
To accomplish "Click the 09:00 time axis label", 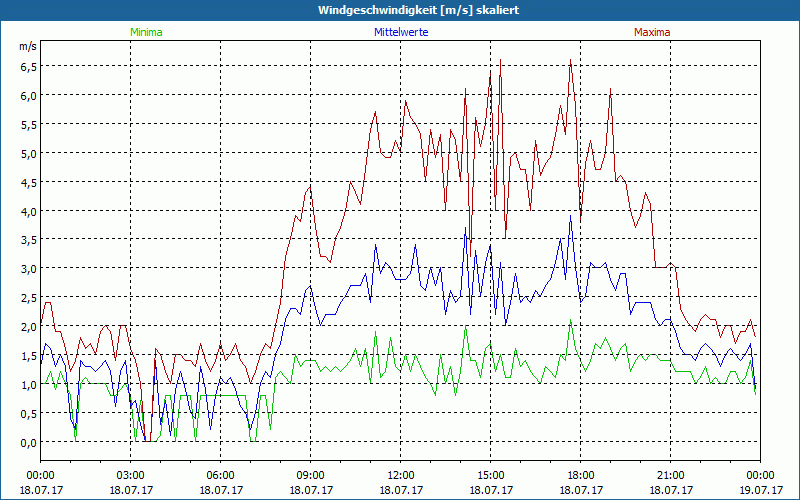I will pyautogui.click(x=311, y=476).
